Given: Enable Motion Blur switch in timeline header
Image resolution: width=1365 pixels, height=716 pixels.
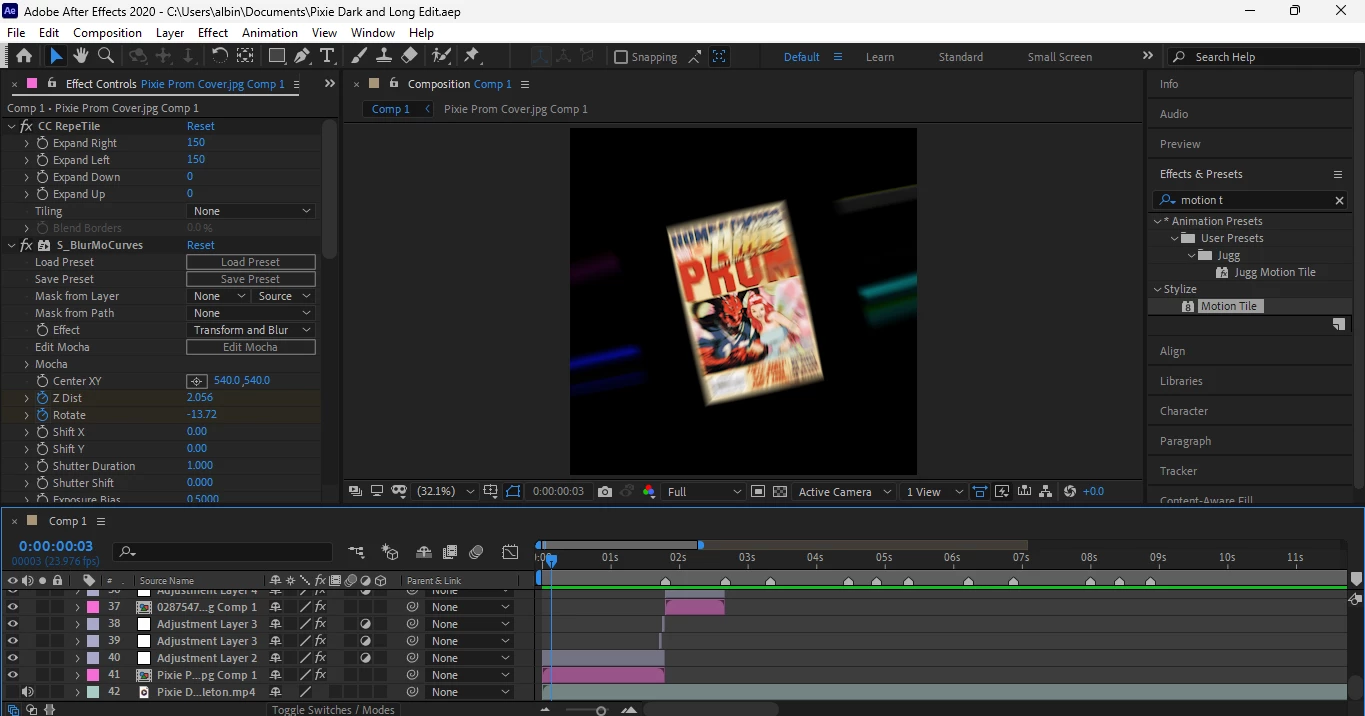Looking at the screenshot, I should click(x=476, y=552).
